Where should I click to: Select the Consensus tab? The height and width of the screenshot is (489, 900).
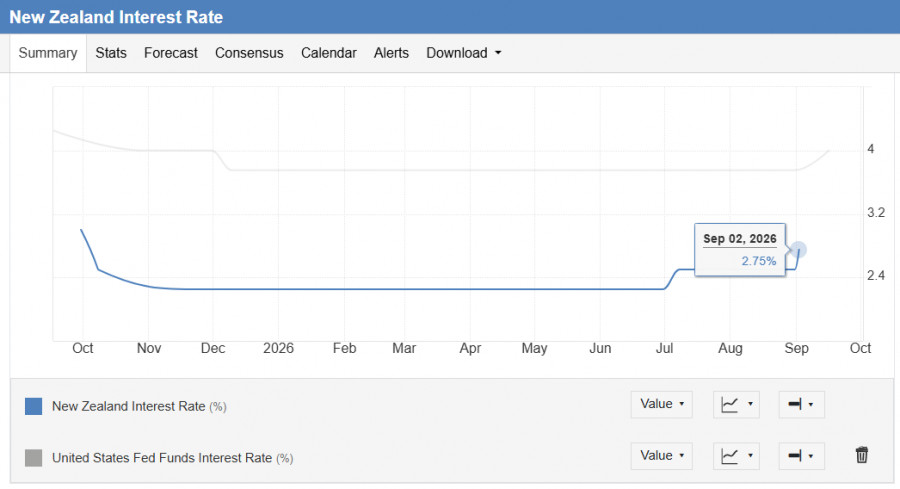(249, 53)
